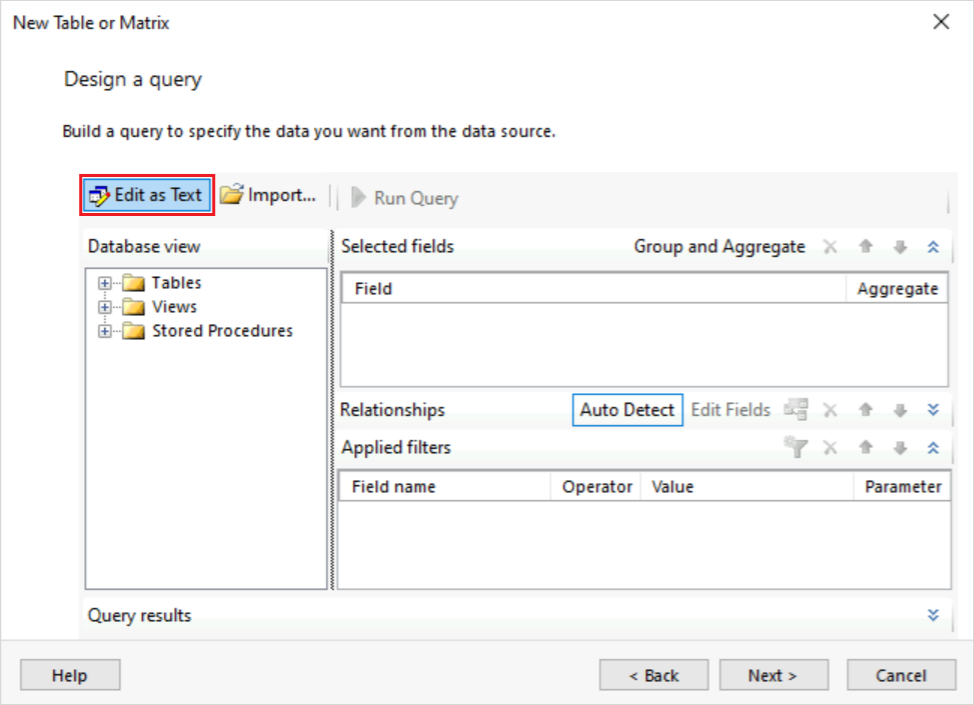Click the Auto Detect button
This screenshot has width=974, height=705.
pos(627,410)
